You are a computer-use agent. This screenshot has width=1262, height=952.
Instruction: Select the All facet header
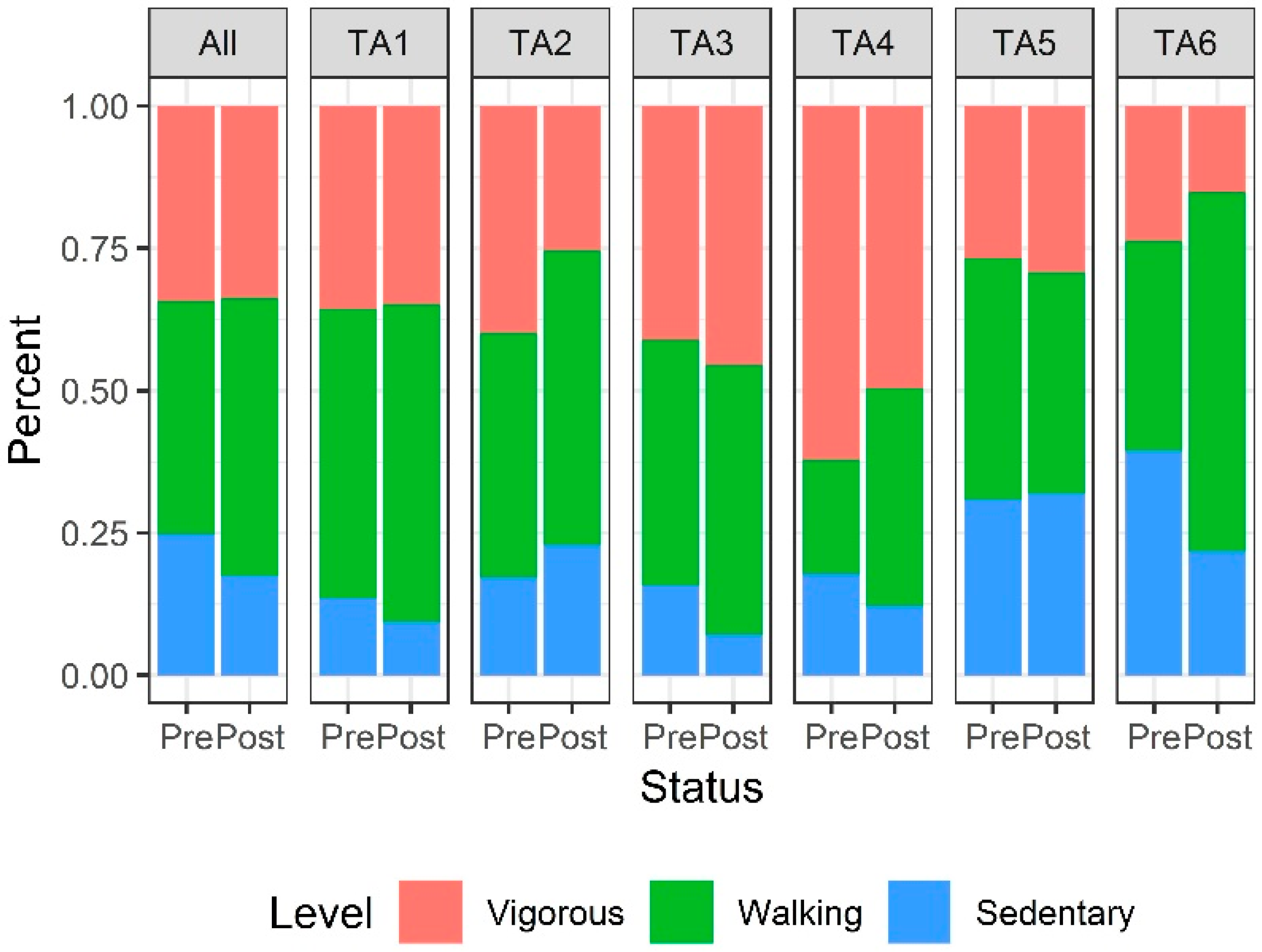pyautogui.click(x=218, y=43)
